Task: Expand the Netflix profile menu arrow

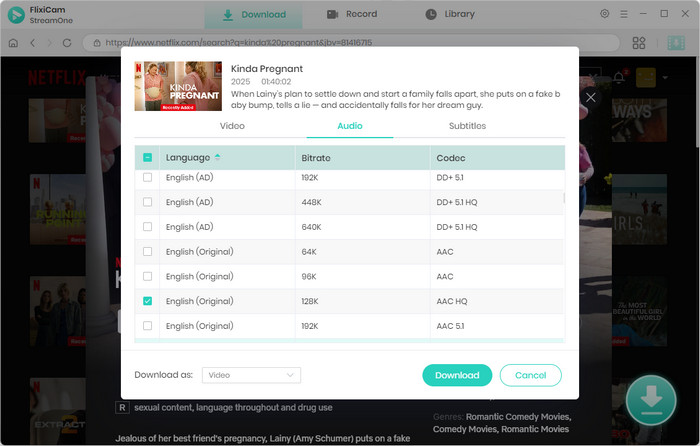Action: (x=665, y=78)
